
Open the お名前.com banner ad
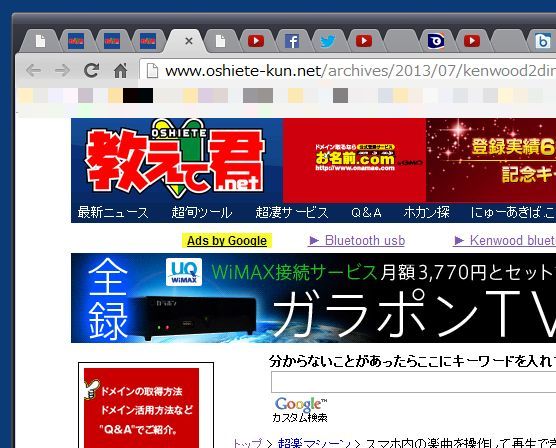(354, 160)
